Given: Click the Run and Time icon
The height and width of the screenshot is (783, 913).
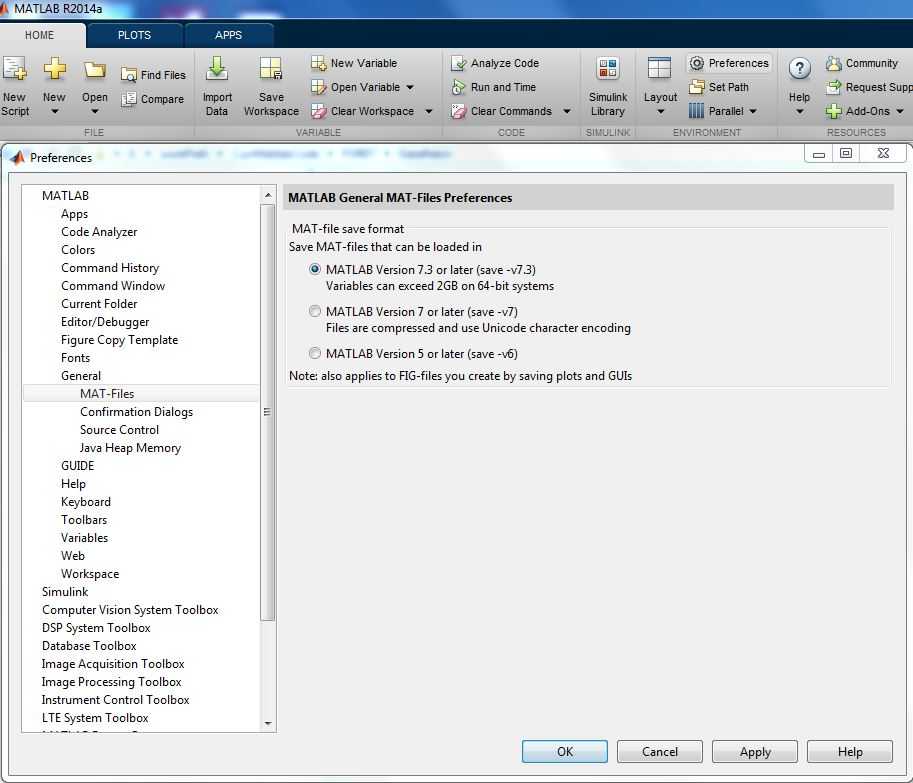Looking at the screenshot, I should [x=459, y=87].
